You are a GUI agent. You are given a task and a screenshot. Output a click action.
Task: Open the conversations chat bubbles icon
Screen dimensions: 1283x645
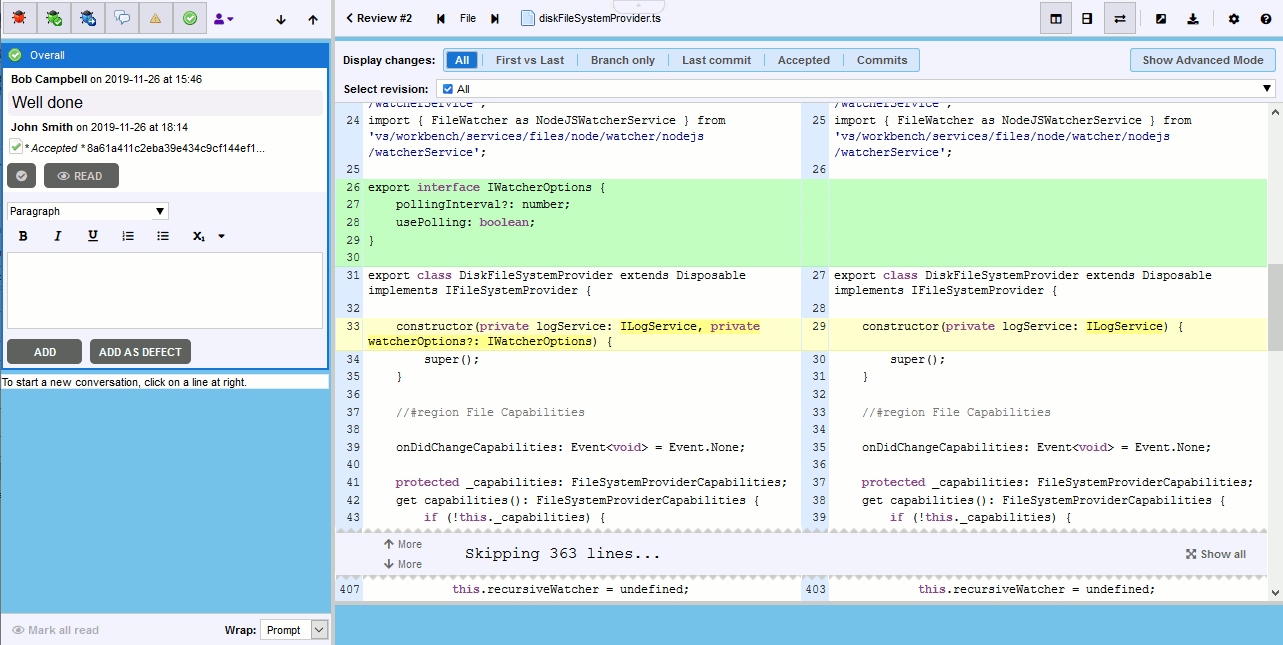pyautogui.click(x=121, y=18)
